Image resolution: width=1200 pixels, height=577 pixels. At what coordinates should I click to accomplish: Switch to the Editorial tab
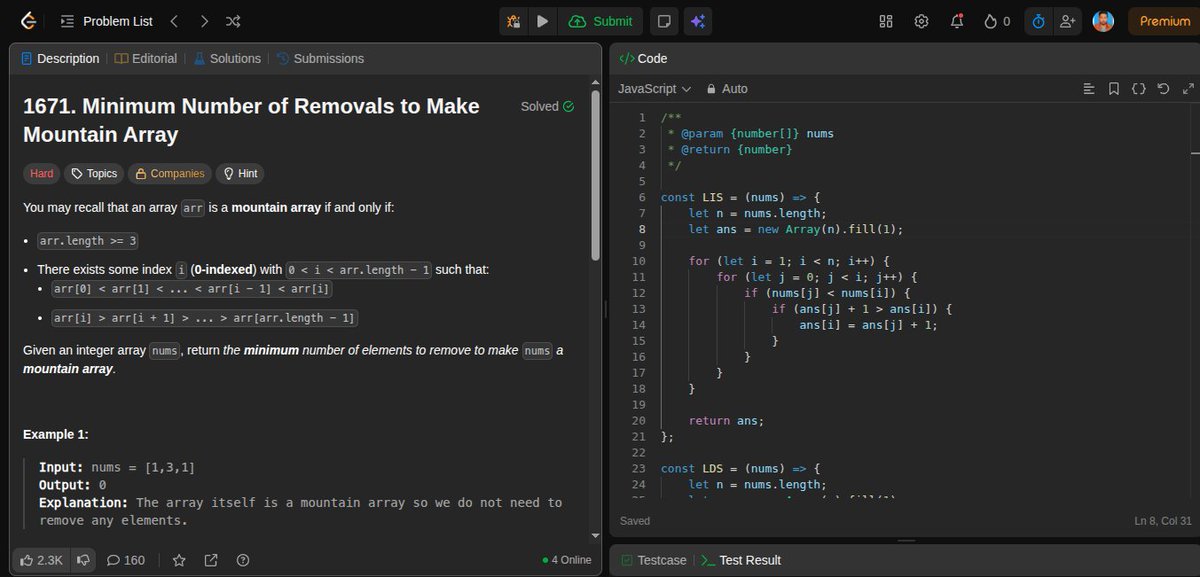pyautogui.click(x=146, y=58)
